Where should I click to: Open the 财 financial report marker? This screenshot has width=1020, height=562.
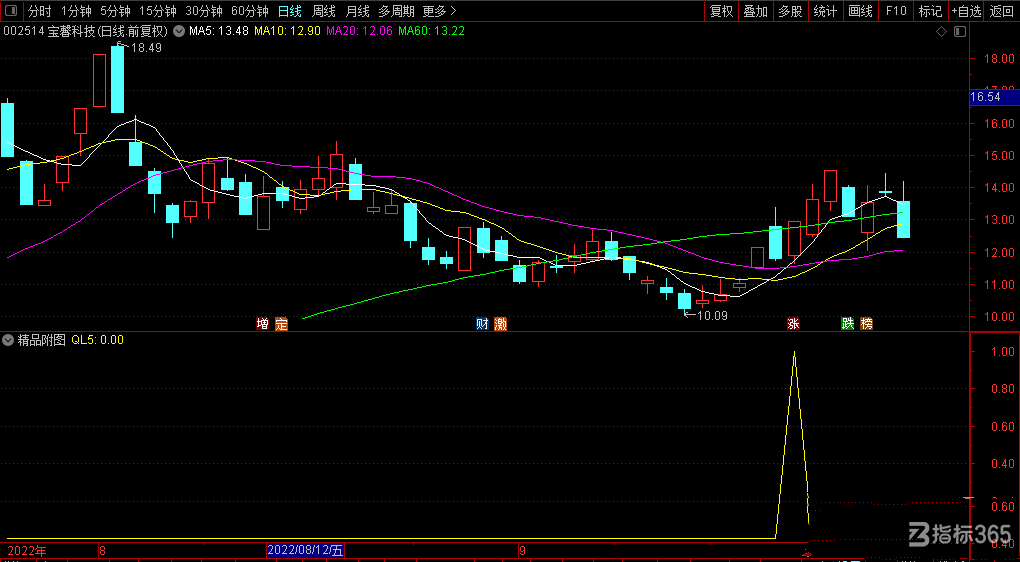coord(481,323)
